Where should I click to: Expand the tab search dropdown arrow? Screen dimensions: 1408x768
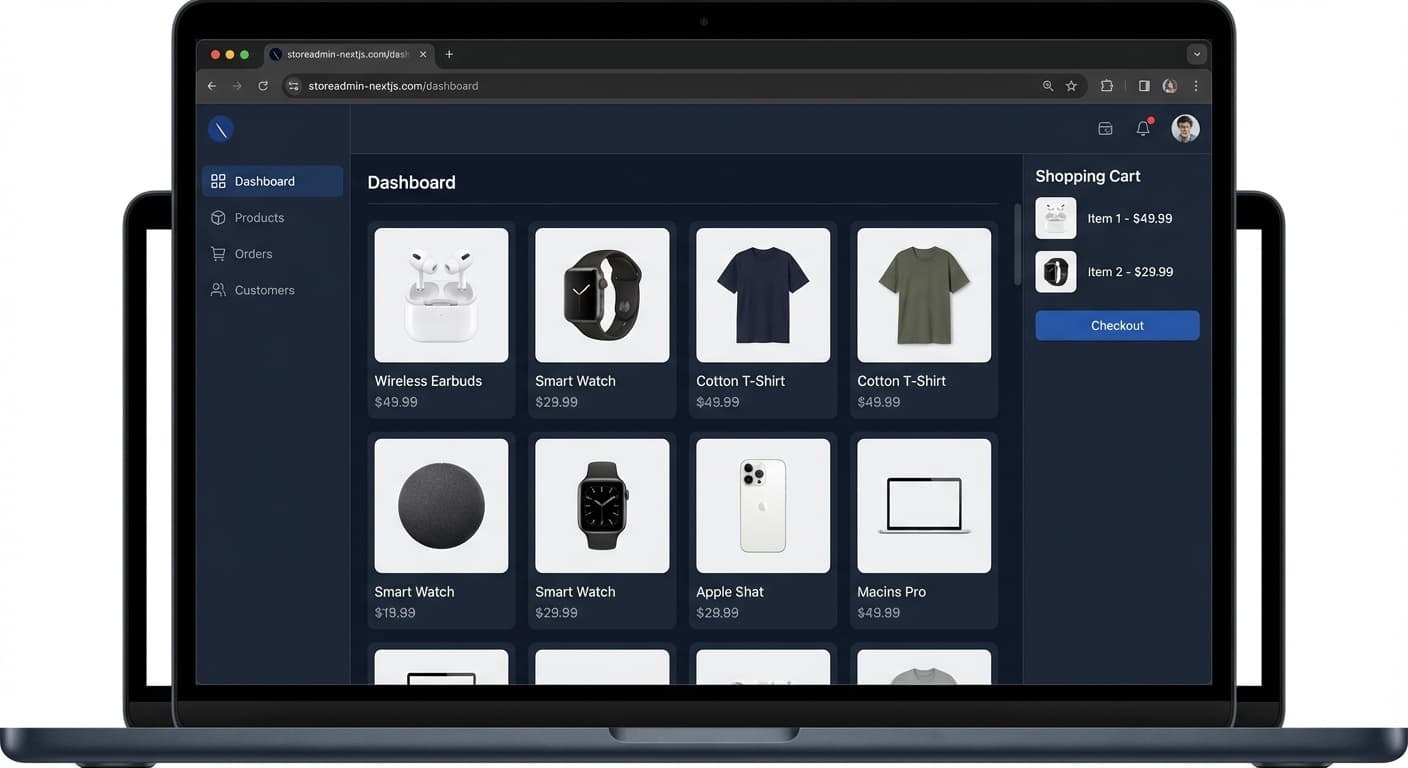[1197, 54]
